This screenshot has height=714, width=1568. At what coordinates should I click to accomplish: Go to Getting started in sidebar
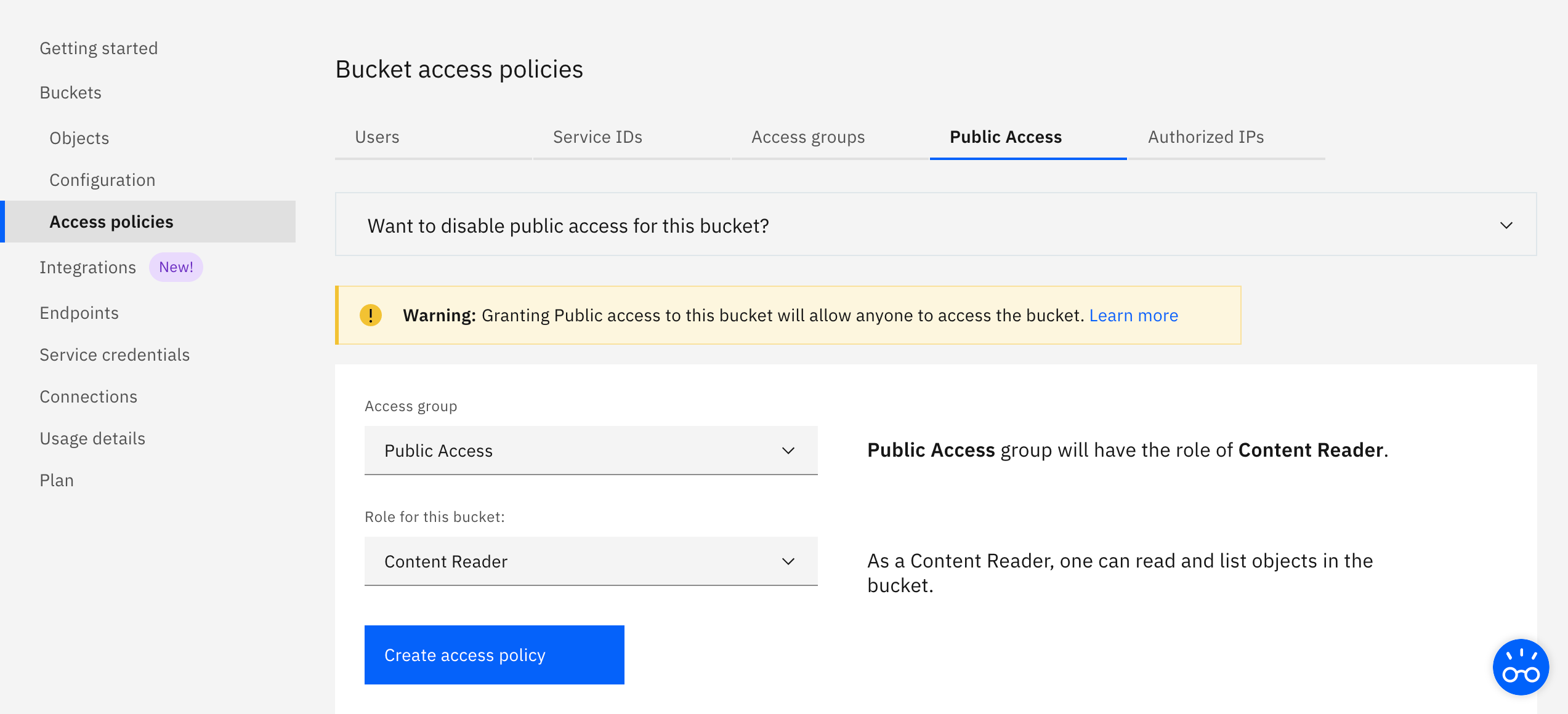click(99, 48)
